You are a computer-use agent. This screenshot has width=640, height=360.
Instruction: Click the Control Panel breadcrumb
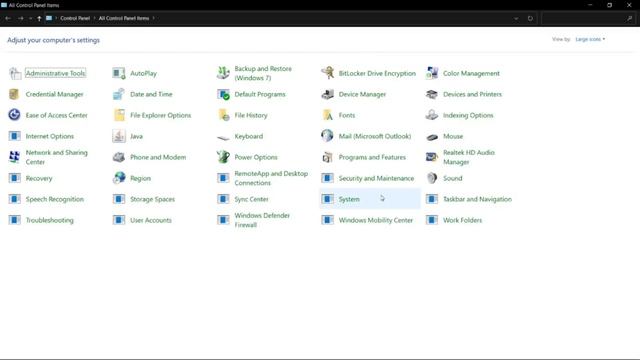pos(75,18)
